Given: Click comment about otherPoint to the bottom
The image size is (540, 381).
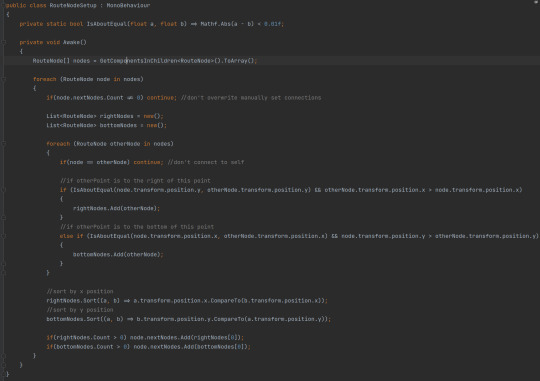Looking at the screenshot, I should tap(137, 227).
